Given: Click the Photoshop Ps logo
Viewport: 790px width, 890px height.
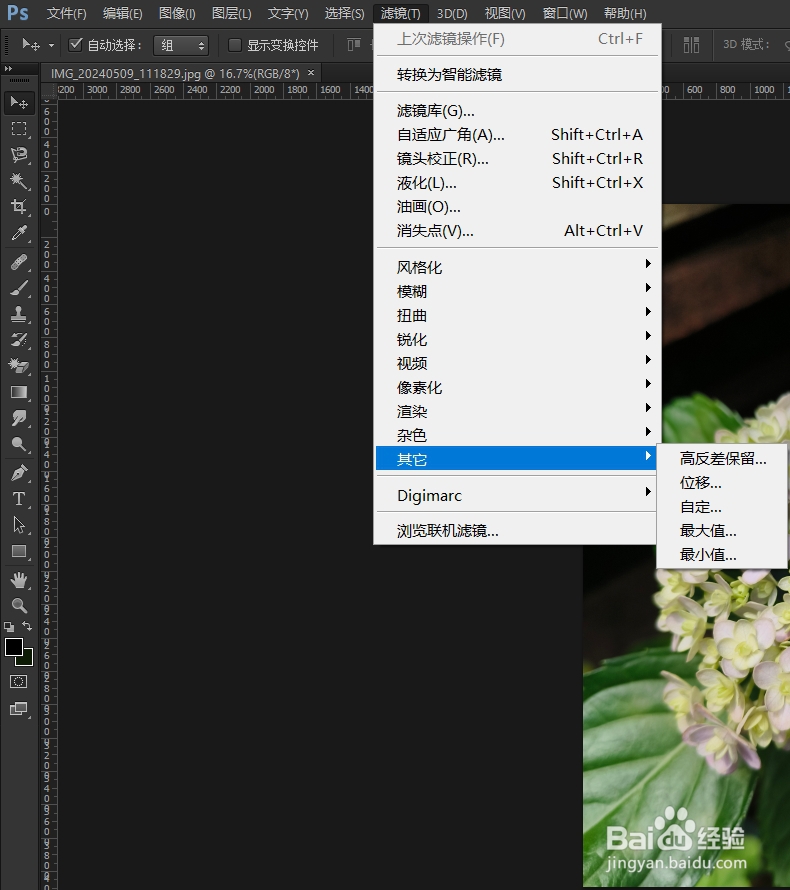Looking at the screenshot, I should 17,12.
